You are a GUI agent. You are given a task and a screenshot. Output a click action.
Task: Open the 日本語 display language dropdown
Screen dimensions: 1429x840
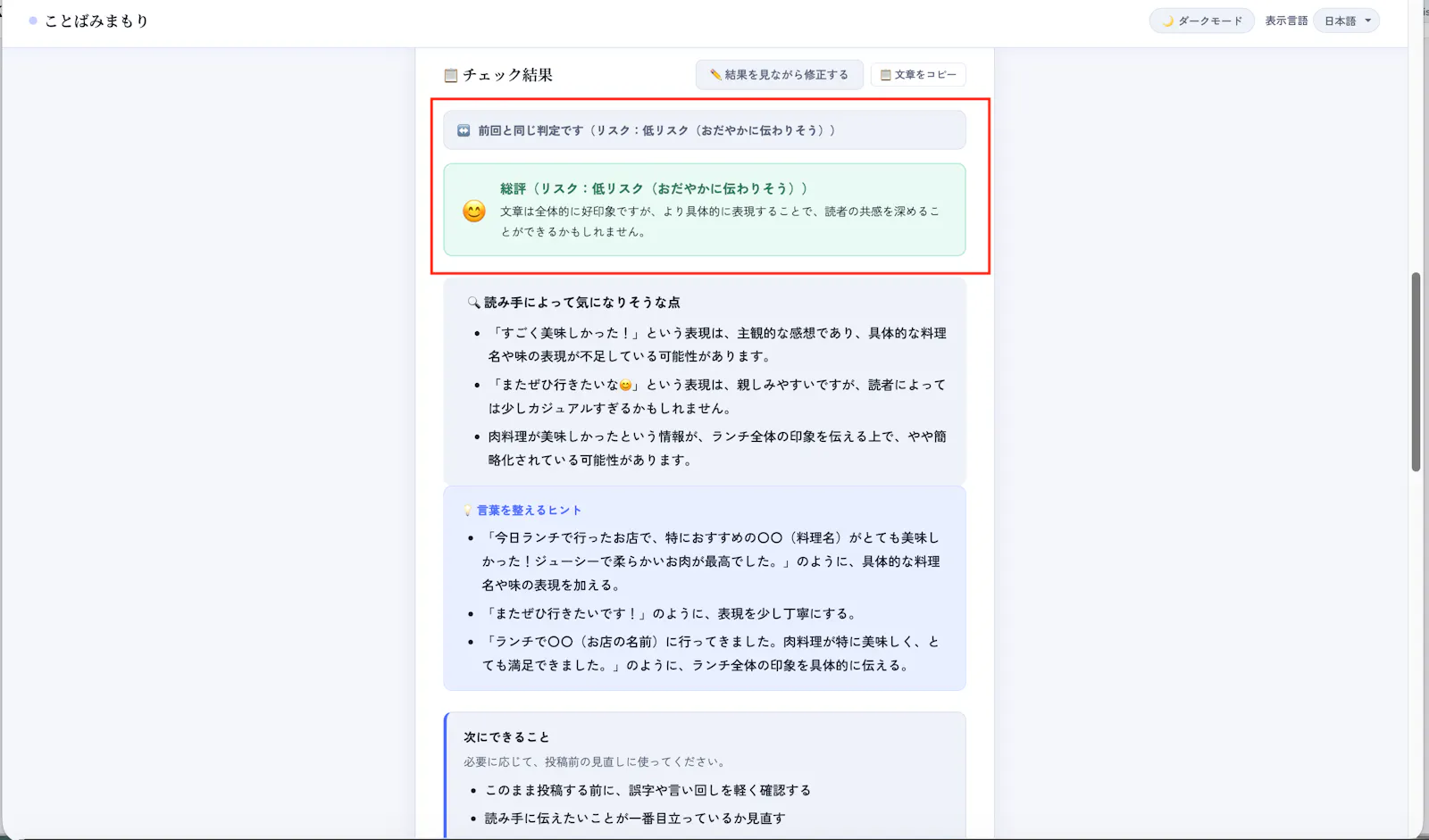pyautogui.click(x=1346, y=21)
